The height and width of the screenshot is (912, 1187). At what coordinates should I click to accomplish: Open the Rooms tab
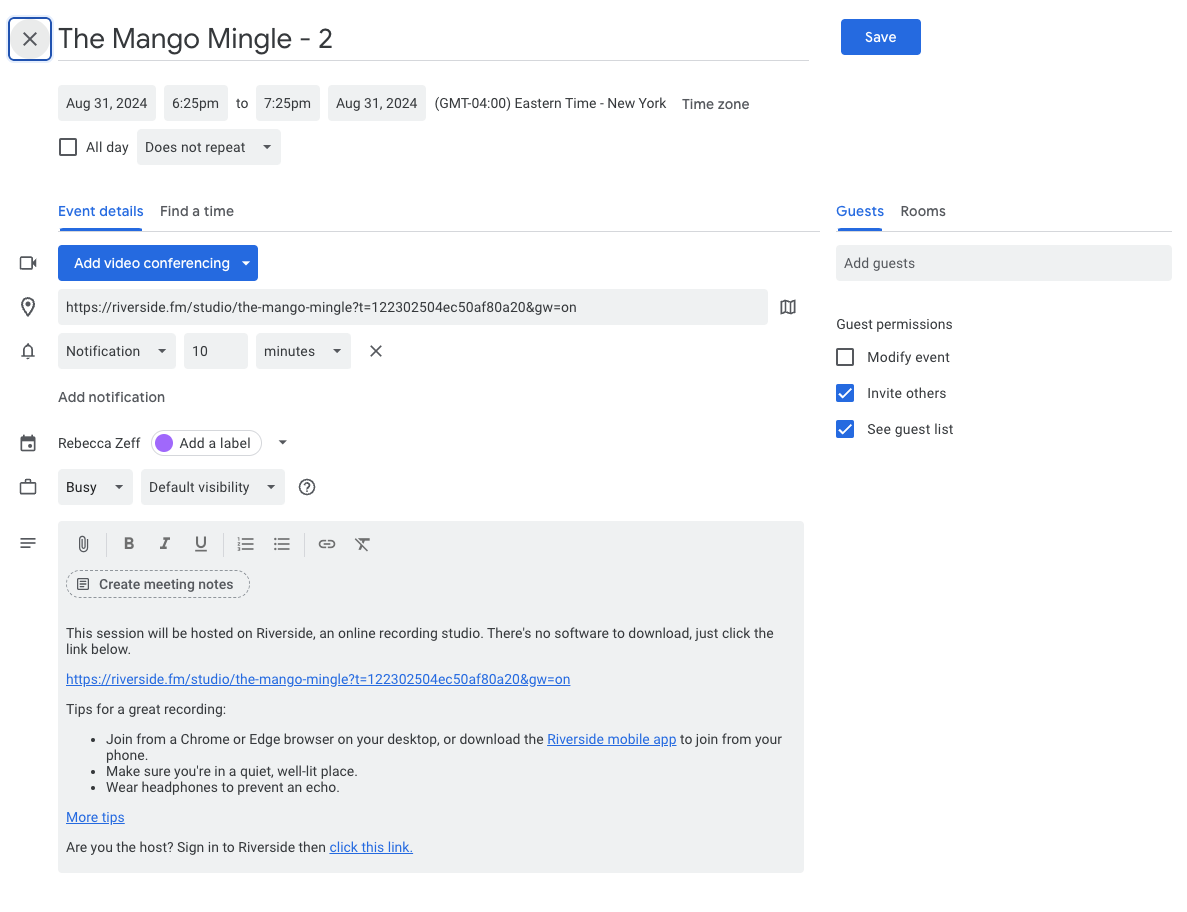click(922, 211)
